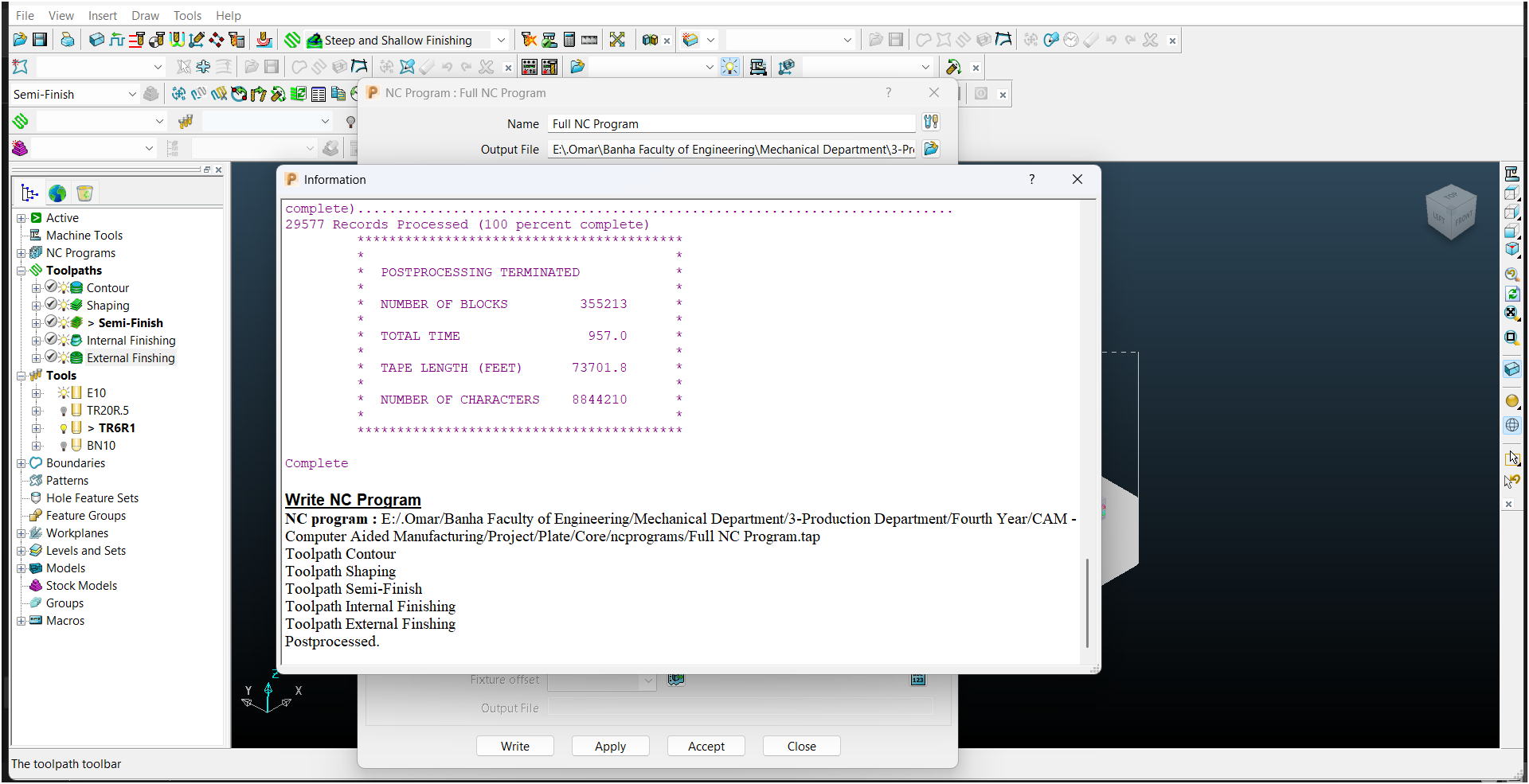Browse for NC Program output file folder icon

[x=931, y=149]
